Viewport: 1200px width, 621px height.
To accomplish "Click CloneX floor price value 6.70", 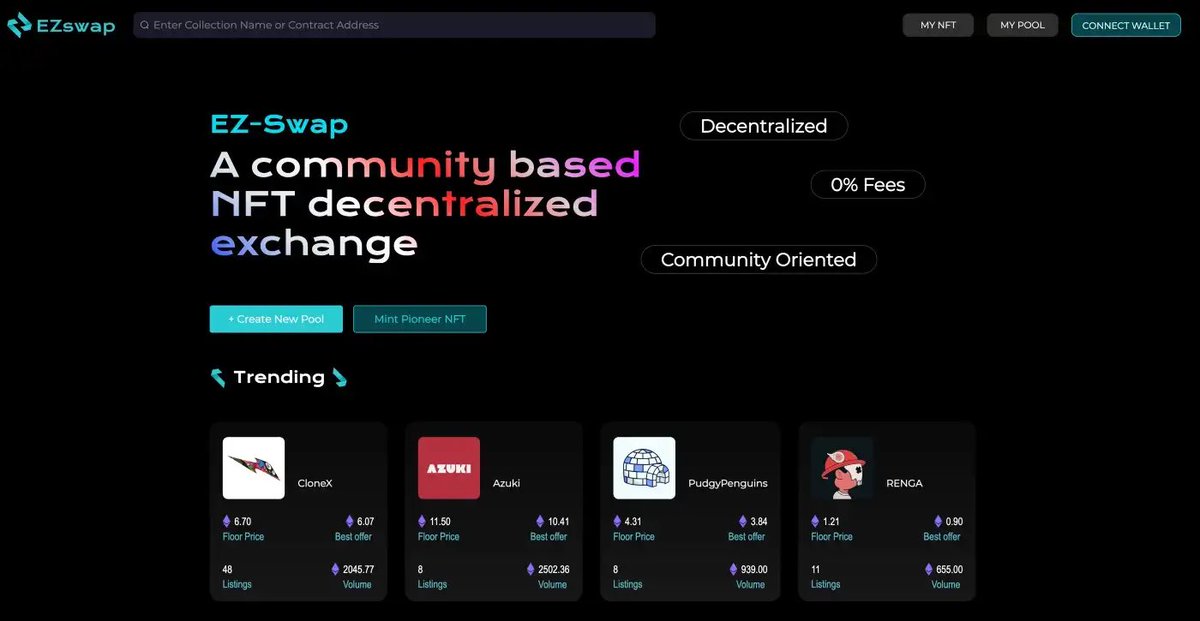I will pyautogui.click(x=242, y=522).
